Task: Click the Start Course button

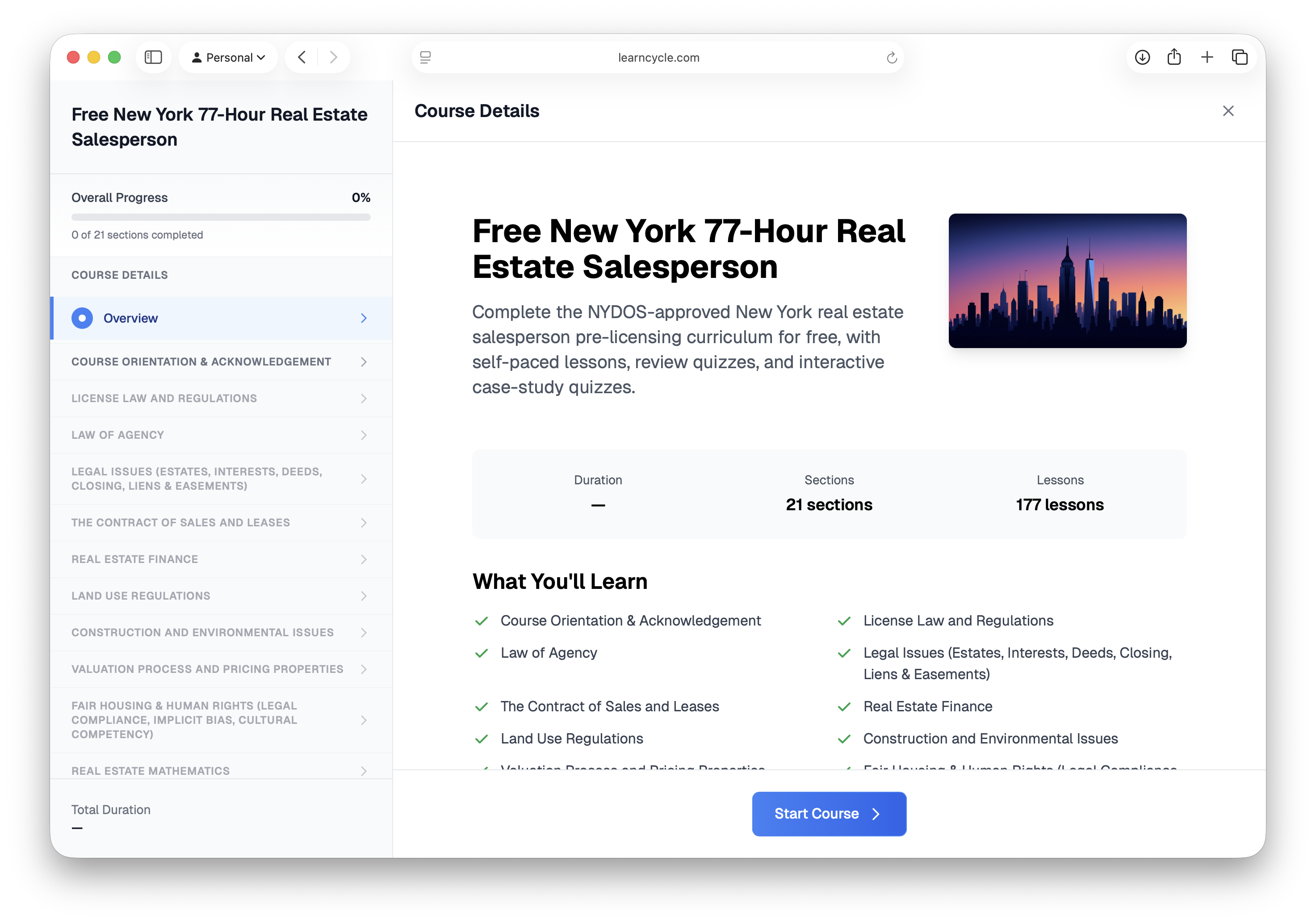Action: click(829, 813)
